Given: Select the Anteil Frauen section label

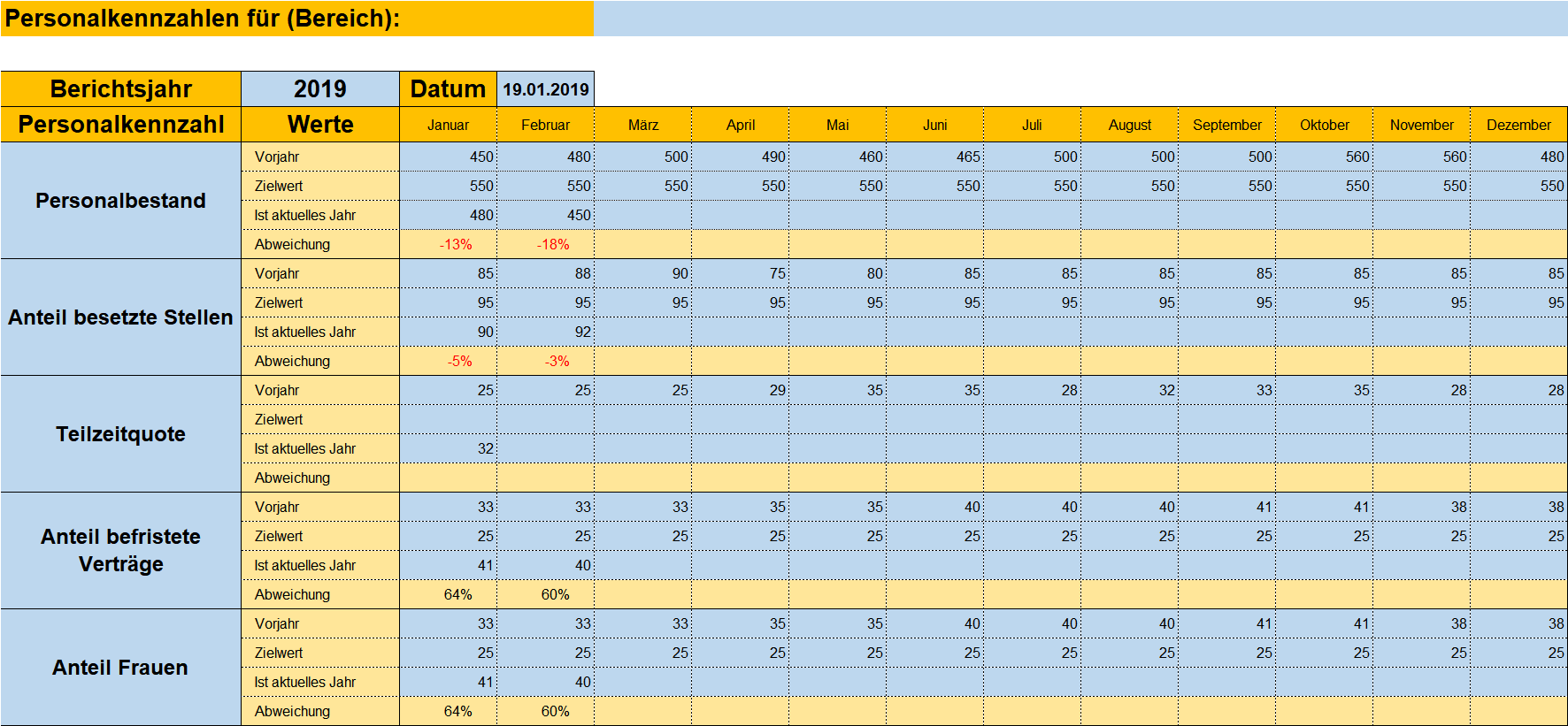Looking at the screenshot, I should coord(120,668).
